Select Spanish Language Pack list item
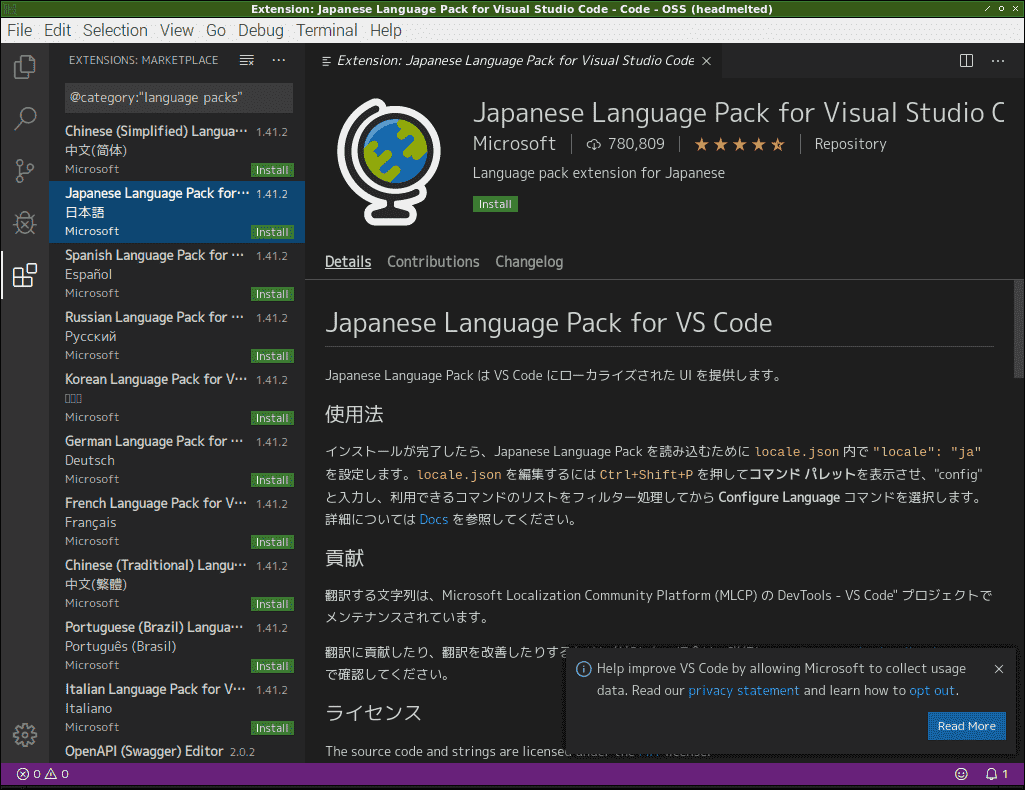This screenshot has width=1025, height=790. tap(176, 274)
